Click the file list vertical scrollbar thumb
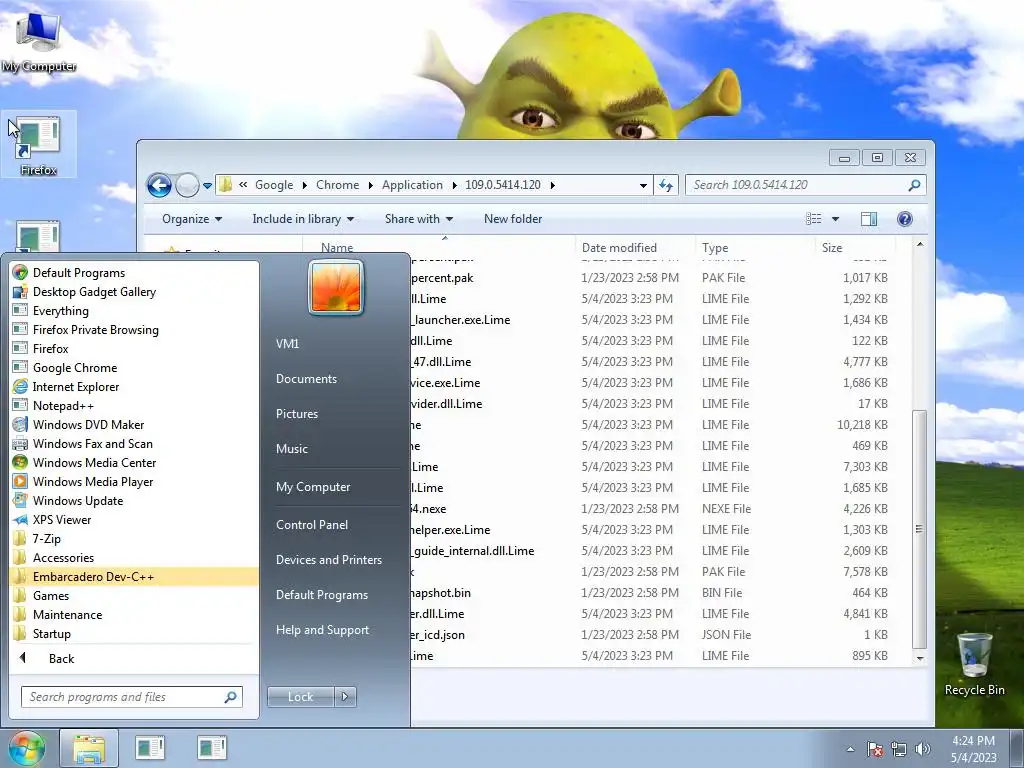The height and width of the screenshot is (768, 1024). click(920, 529)
